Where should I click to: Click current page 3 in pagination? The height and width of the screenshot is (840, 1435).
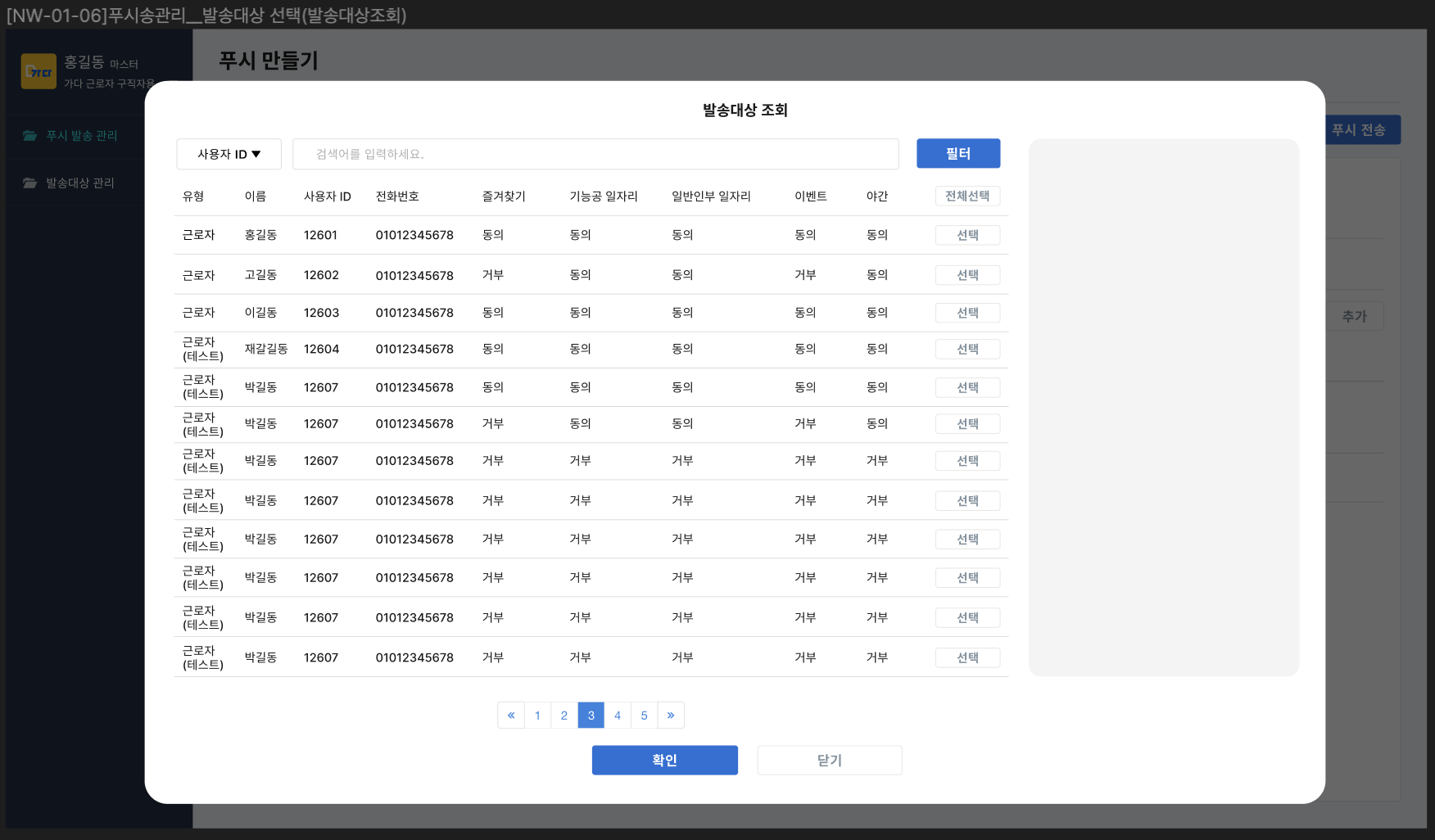pyautogui.click(x=591, y=716)
